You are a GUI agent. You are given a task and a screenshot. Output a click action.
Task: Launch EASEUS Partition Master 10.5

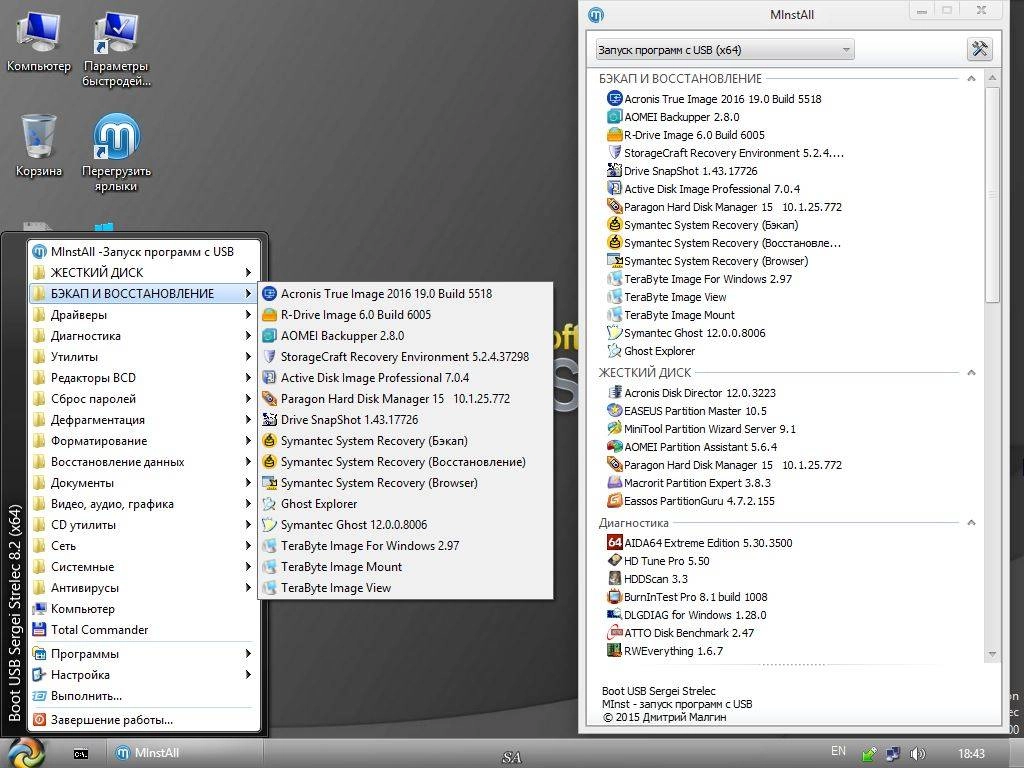pyautogui.click(x=686, y=411)
